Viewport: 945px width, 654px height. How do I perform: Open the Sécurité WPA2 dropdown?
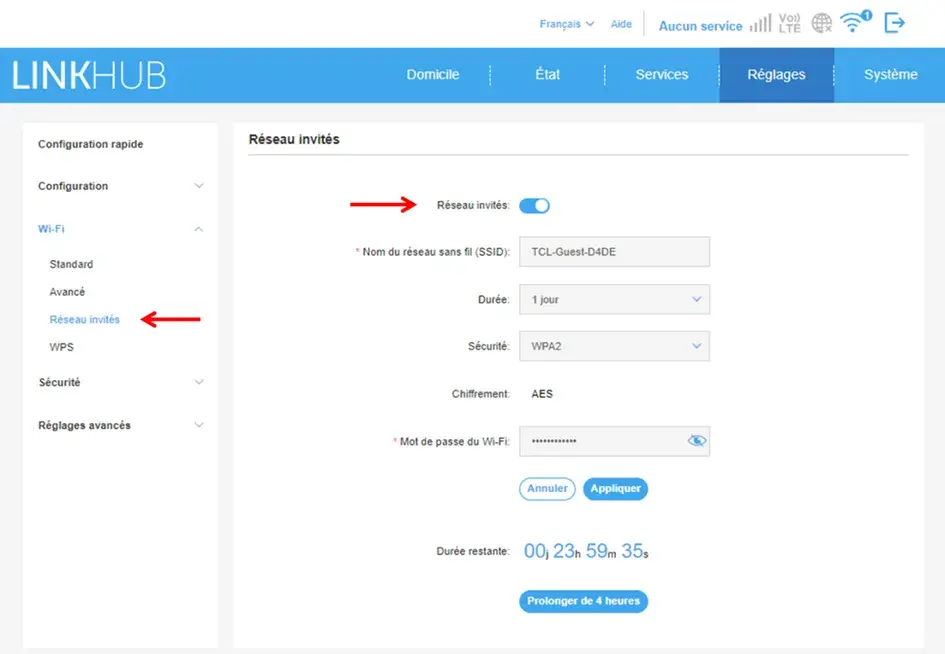coord(614,346)
